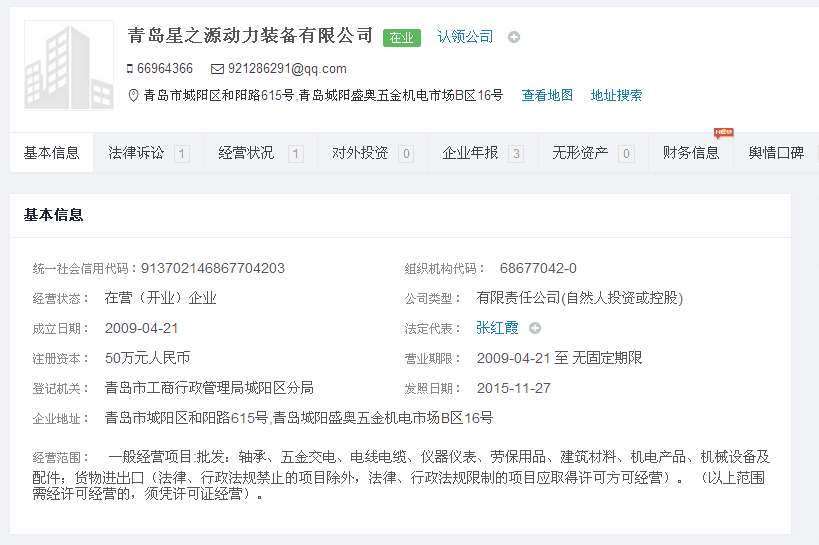Switch to the 基本信息 tab

52,153
